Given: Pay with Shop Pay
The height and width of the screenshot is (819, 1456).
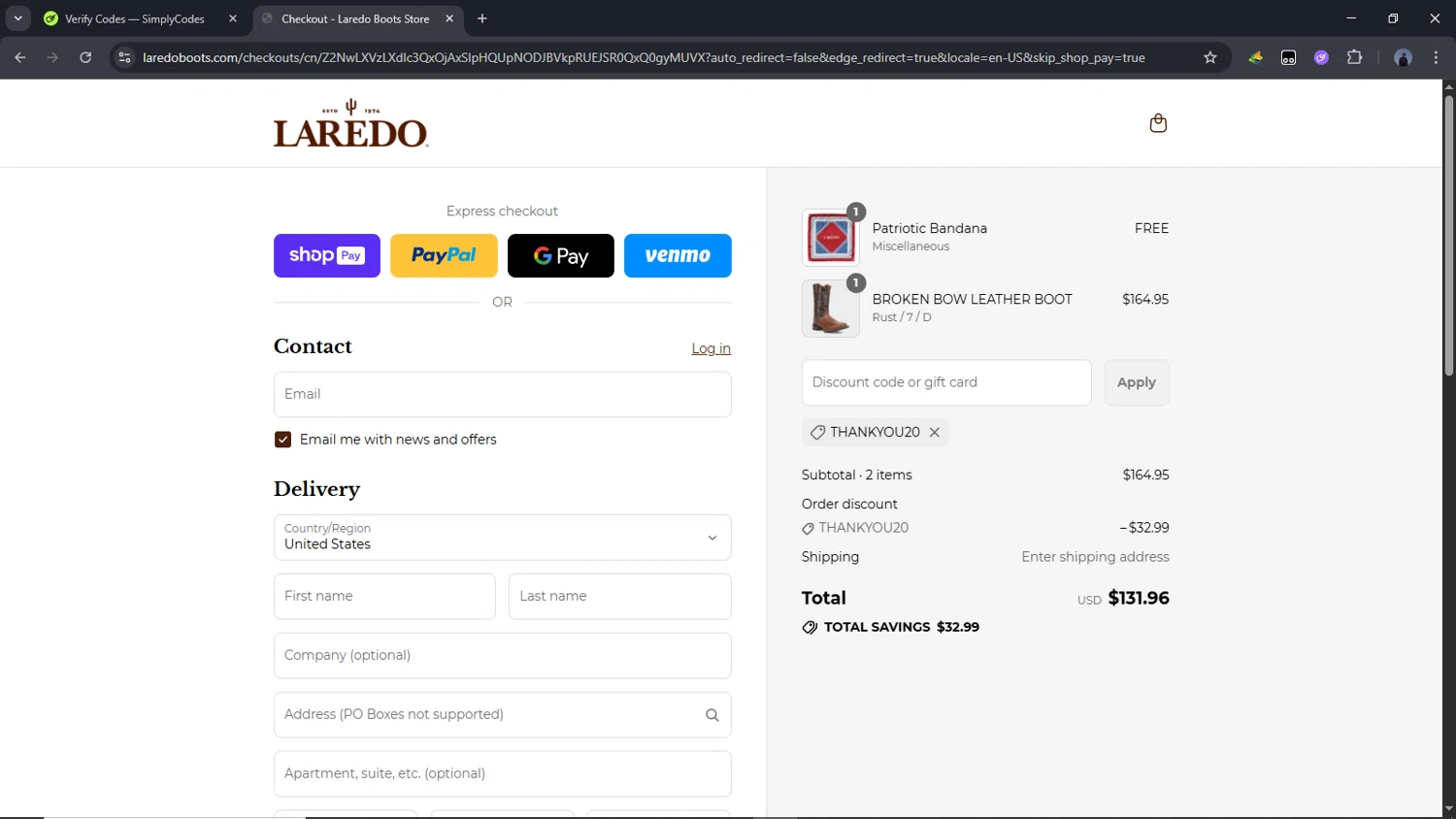Looking at the screenshot, I should (x=327, y=256).
